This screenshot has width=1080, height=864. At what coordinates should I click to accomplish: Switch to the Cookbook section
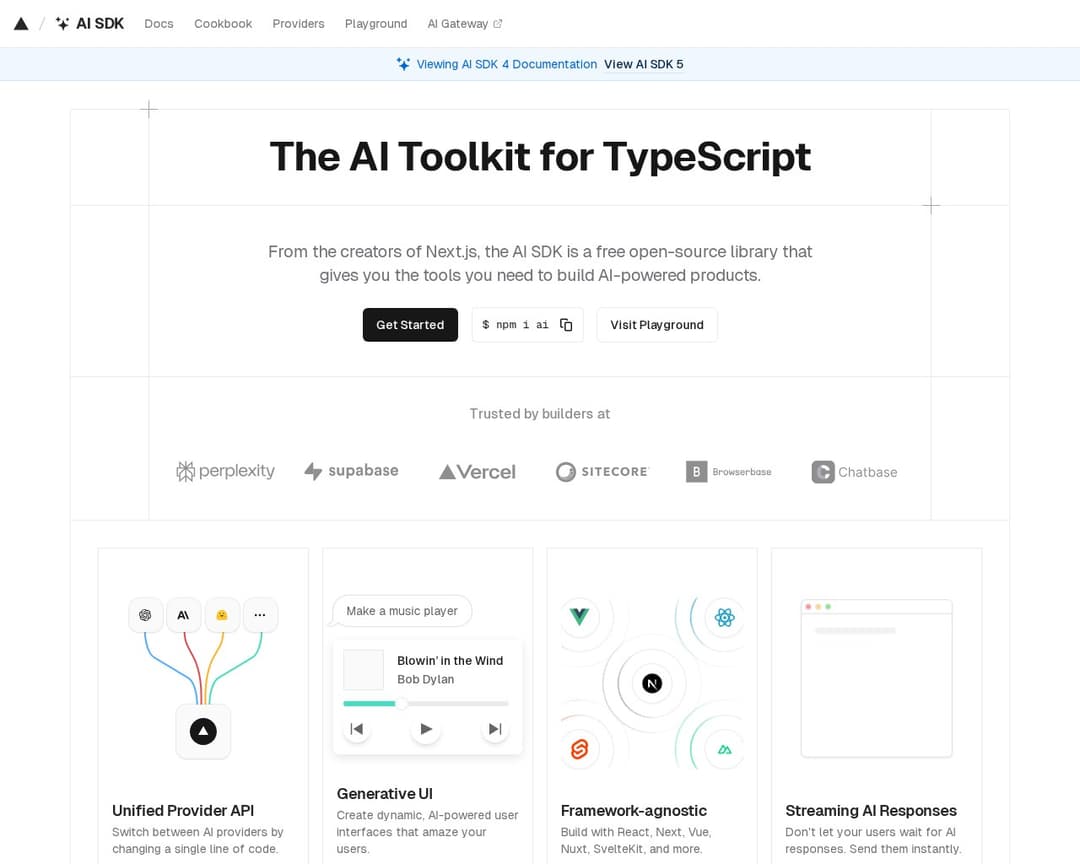(x=223, y=23)
